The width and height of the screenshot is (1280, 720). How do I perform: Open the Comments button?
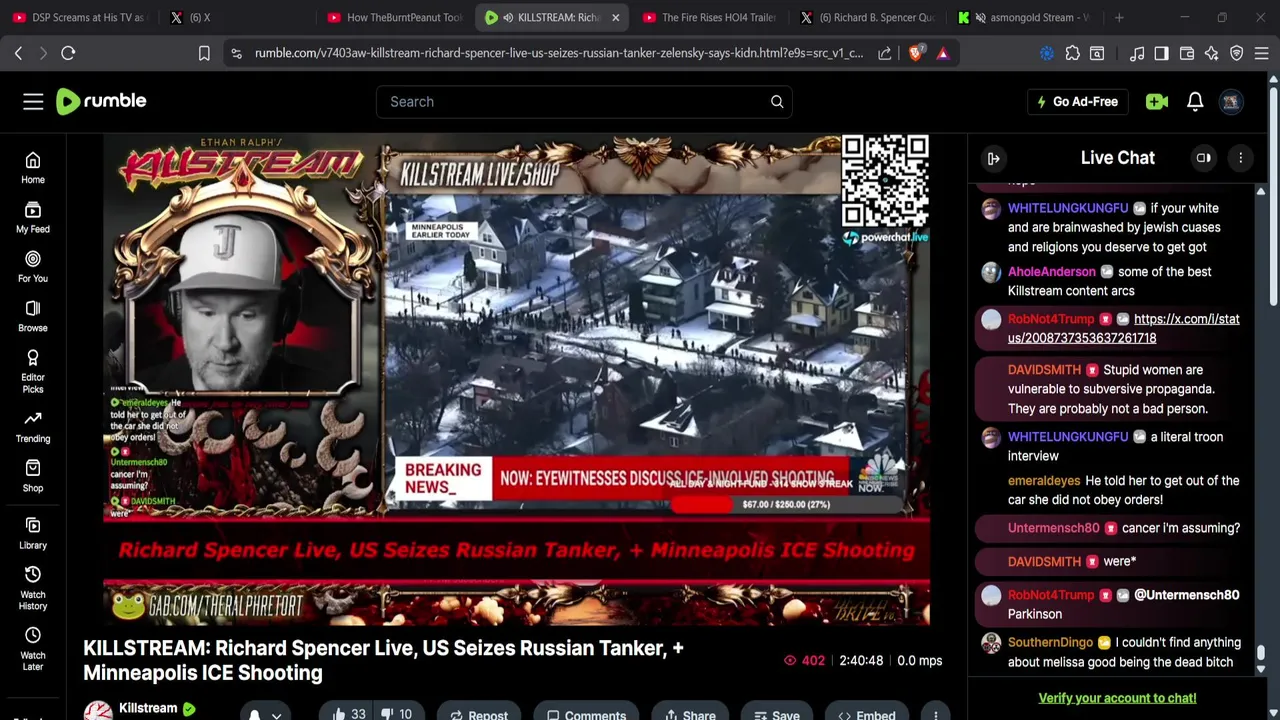(586, 713)
